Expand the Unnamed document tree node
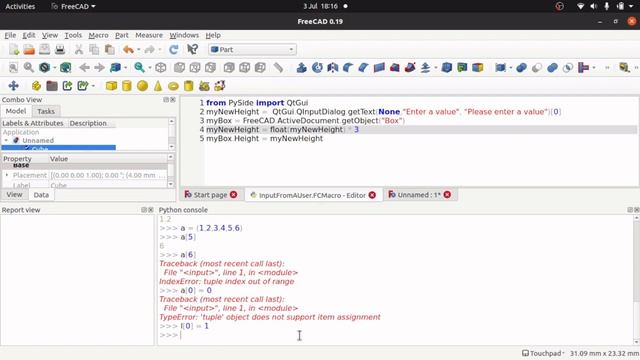 pos(6,140)
